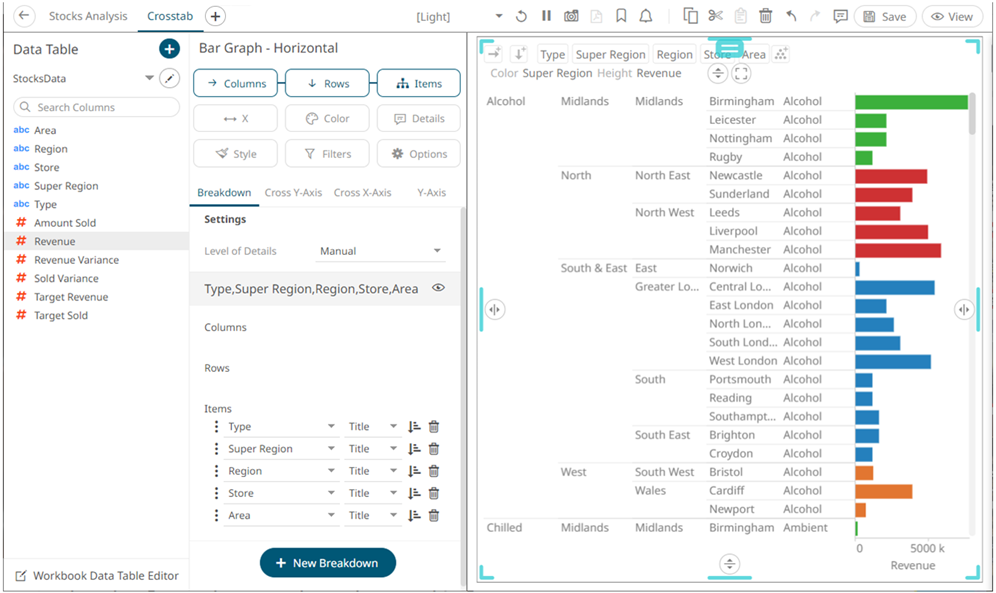996x593 pixels.
Task: Delete the Area breakdown item
Action: click(434, 516)
